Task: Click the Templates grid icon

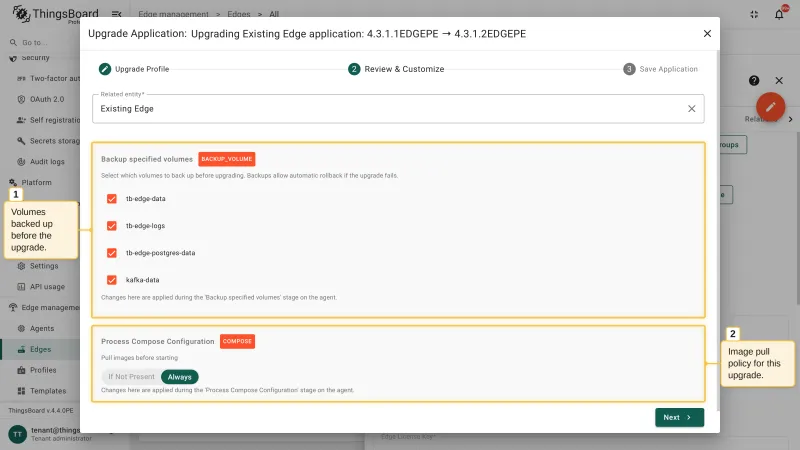Action: (x=21, y=391)
